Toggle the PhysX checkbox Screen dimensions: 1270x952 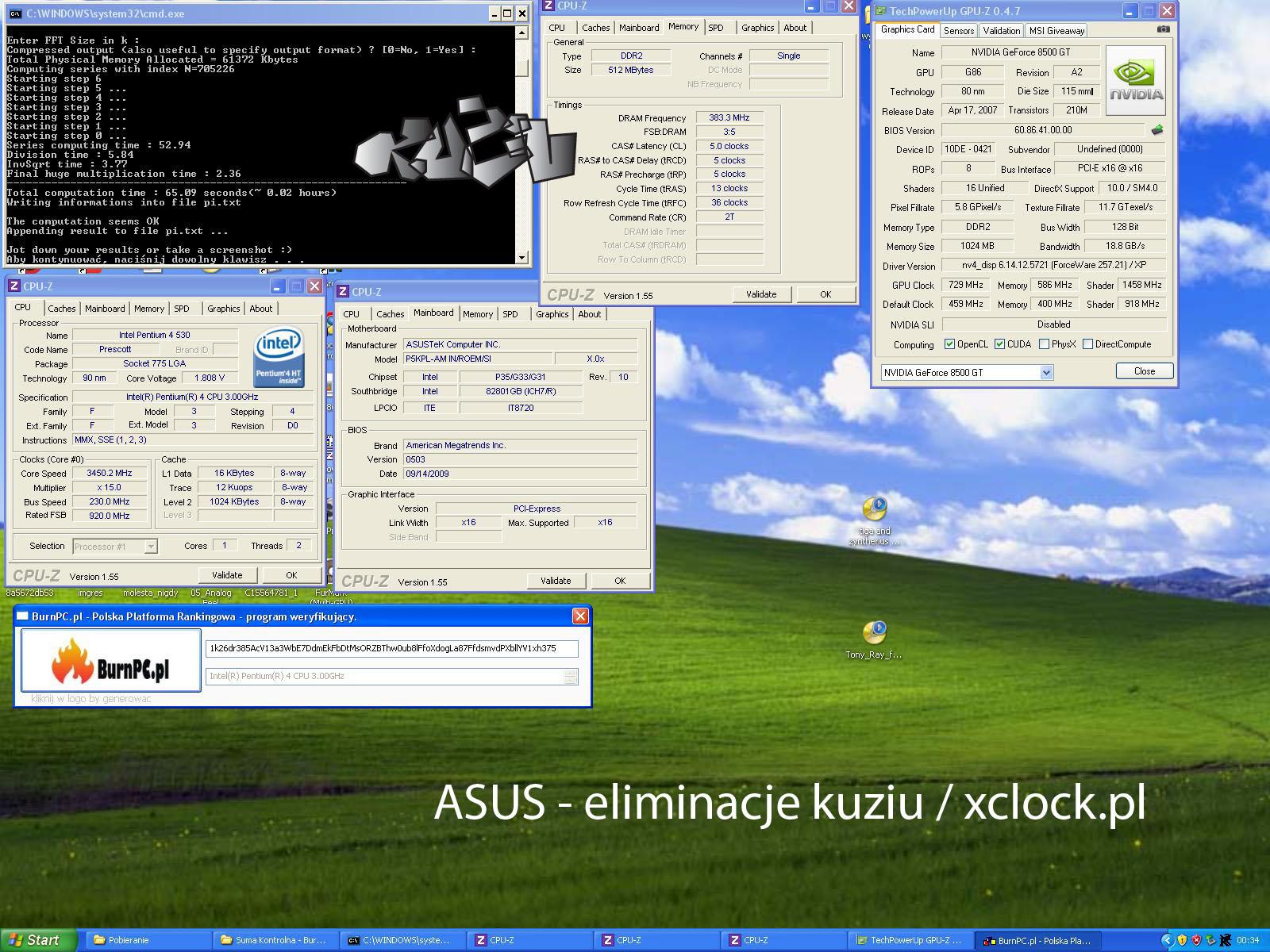(1044, 344)
